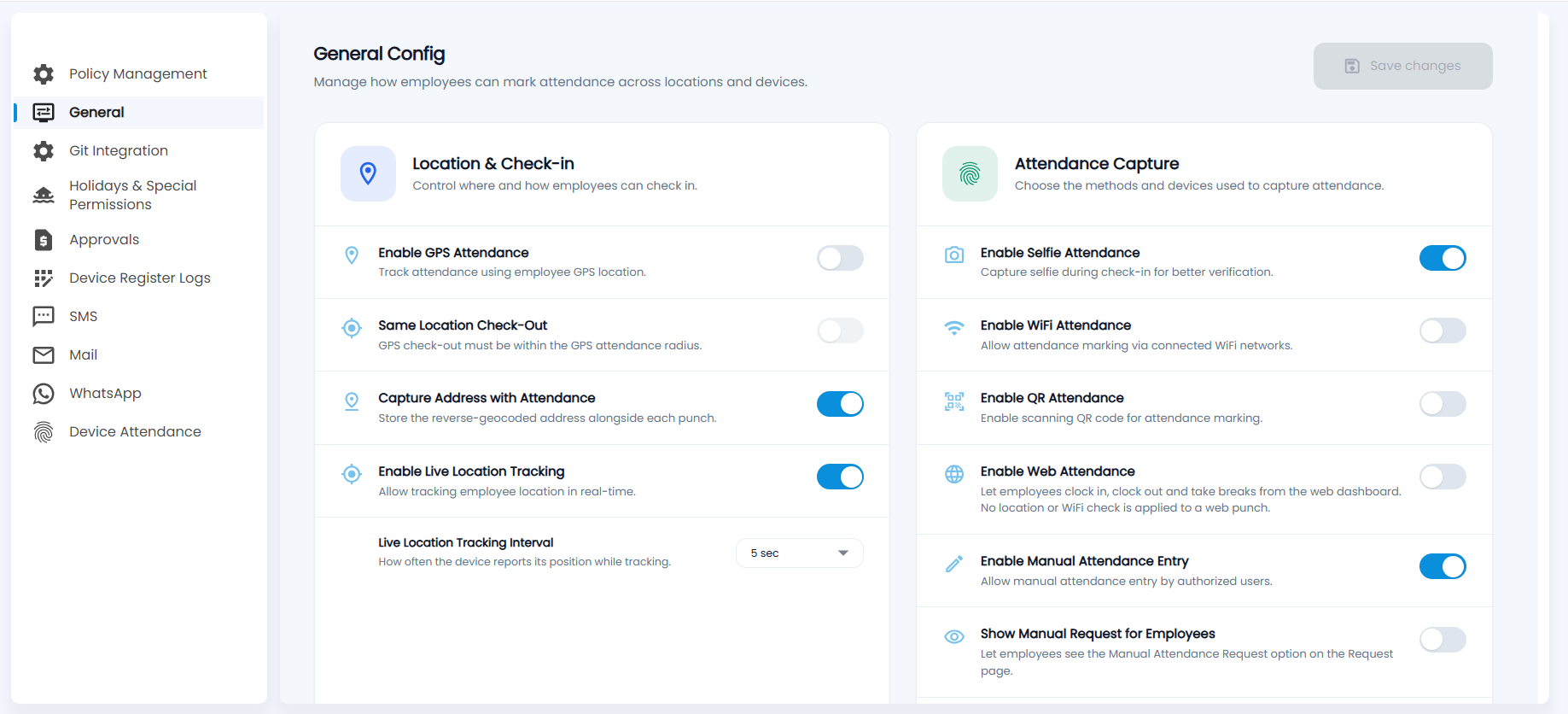This screenshot has height=714, width=1568.
Task: Turn on Enable GPS Attendance toggle
Action: coord(840,258)
